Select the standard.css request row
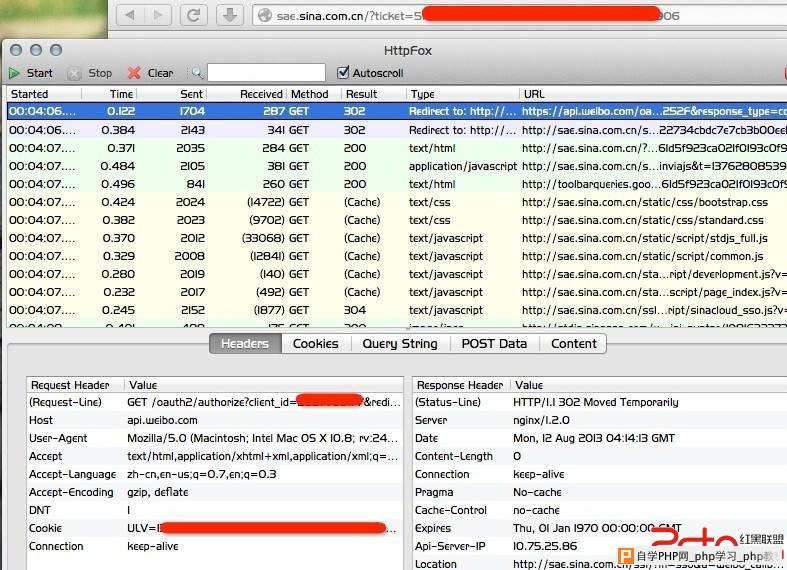The width and height of the screenshot is (787, 570). [397, 220]
